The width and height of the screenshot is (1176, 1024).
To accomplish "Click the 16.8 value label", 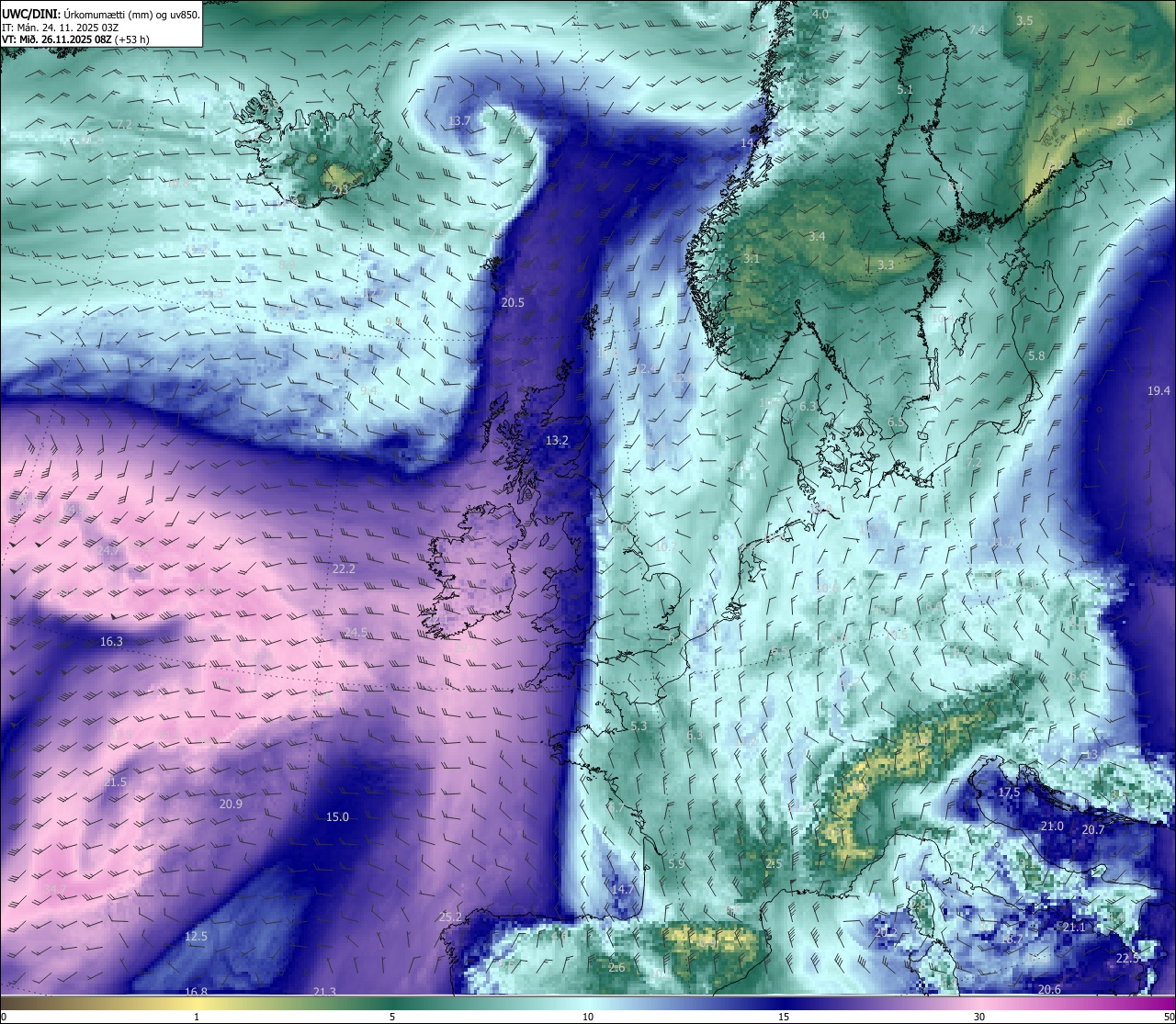I will point(196,992).
